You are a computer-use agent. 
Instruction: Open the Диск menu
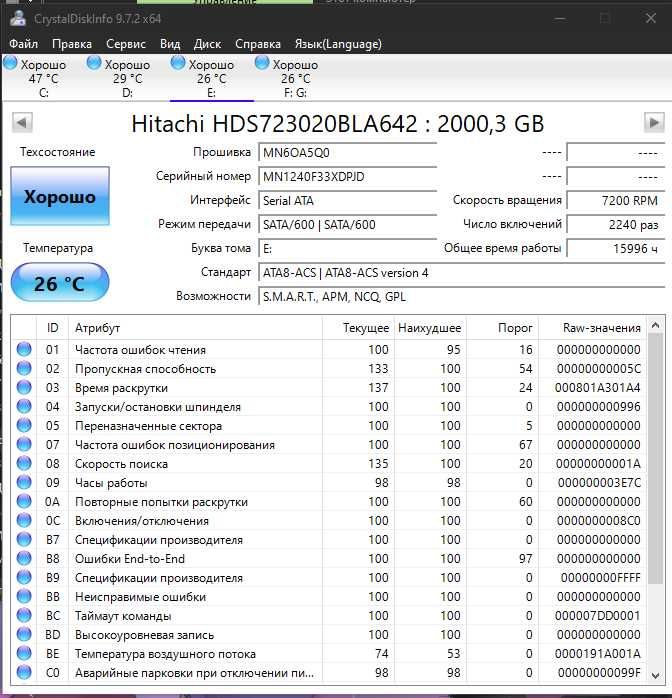pos(207,44)
